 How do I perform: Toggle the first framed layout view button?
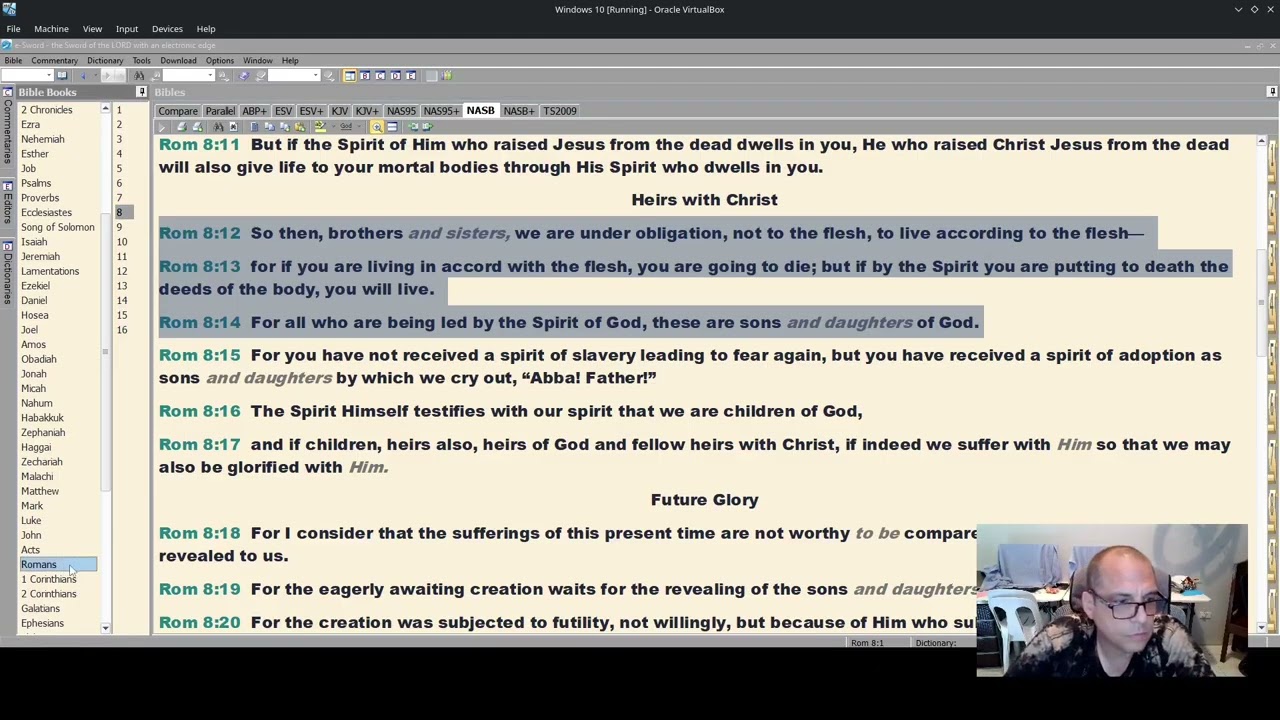click(x=349, y=75)
